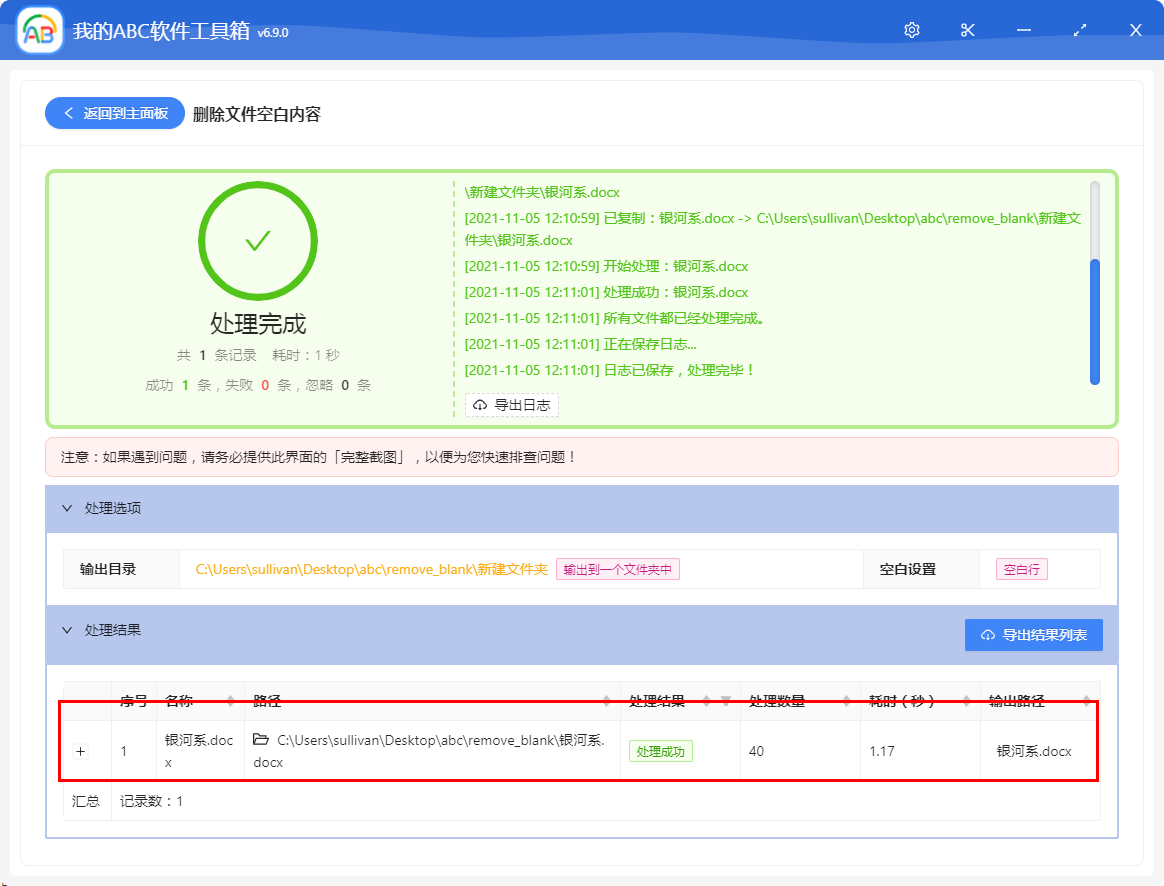Click 导出日志 to export the log
This screenshot has height=886, width=1164.
click(512, 404)
